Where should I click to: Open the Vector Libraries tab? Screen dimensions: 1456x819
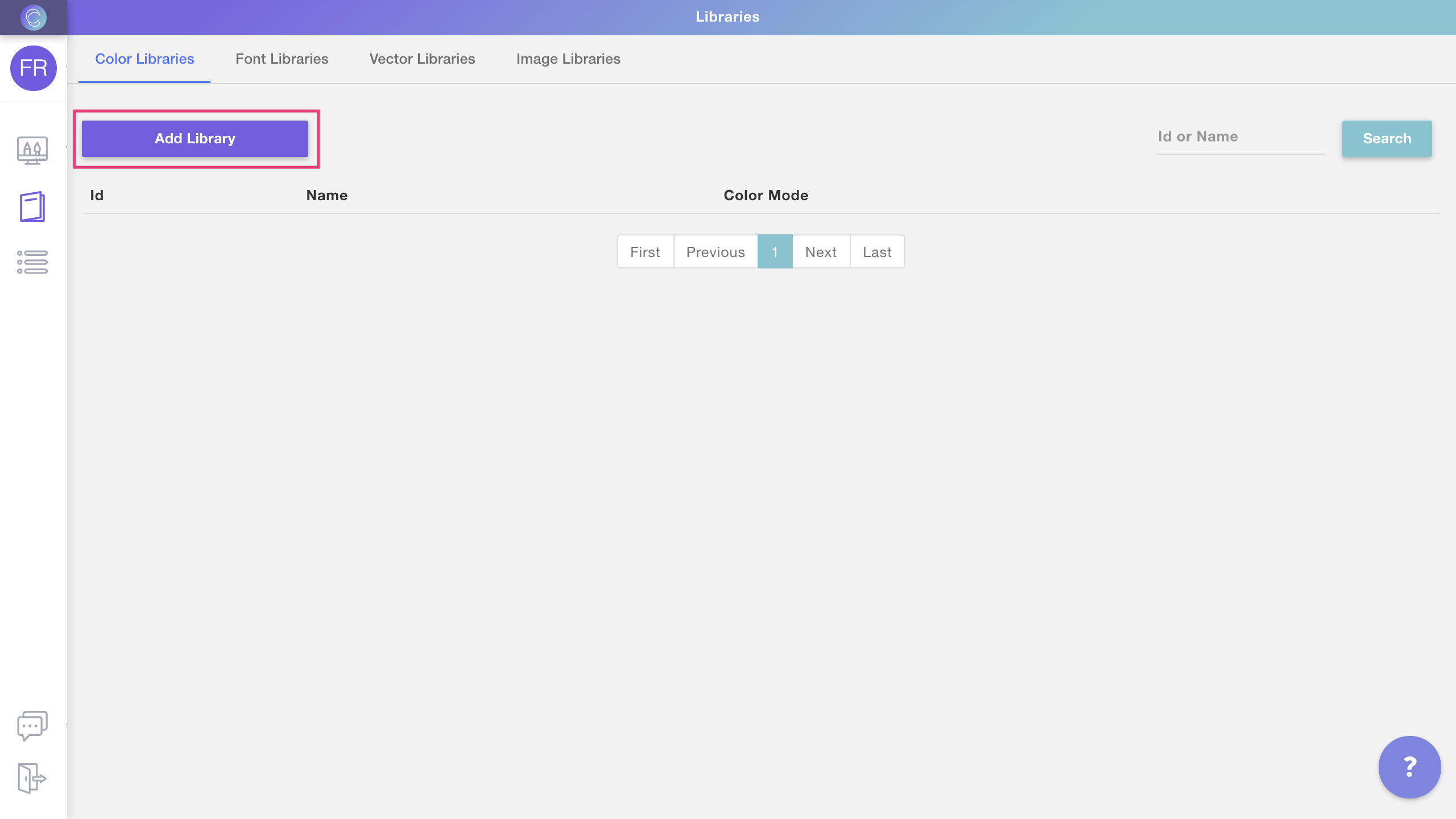pyautogui.click(x=422, y=59)
